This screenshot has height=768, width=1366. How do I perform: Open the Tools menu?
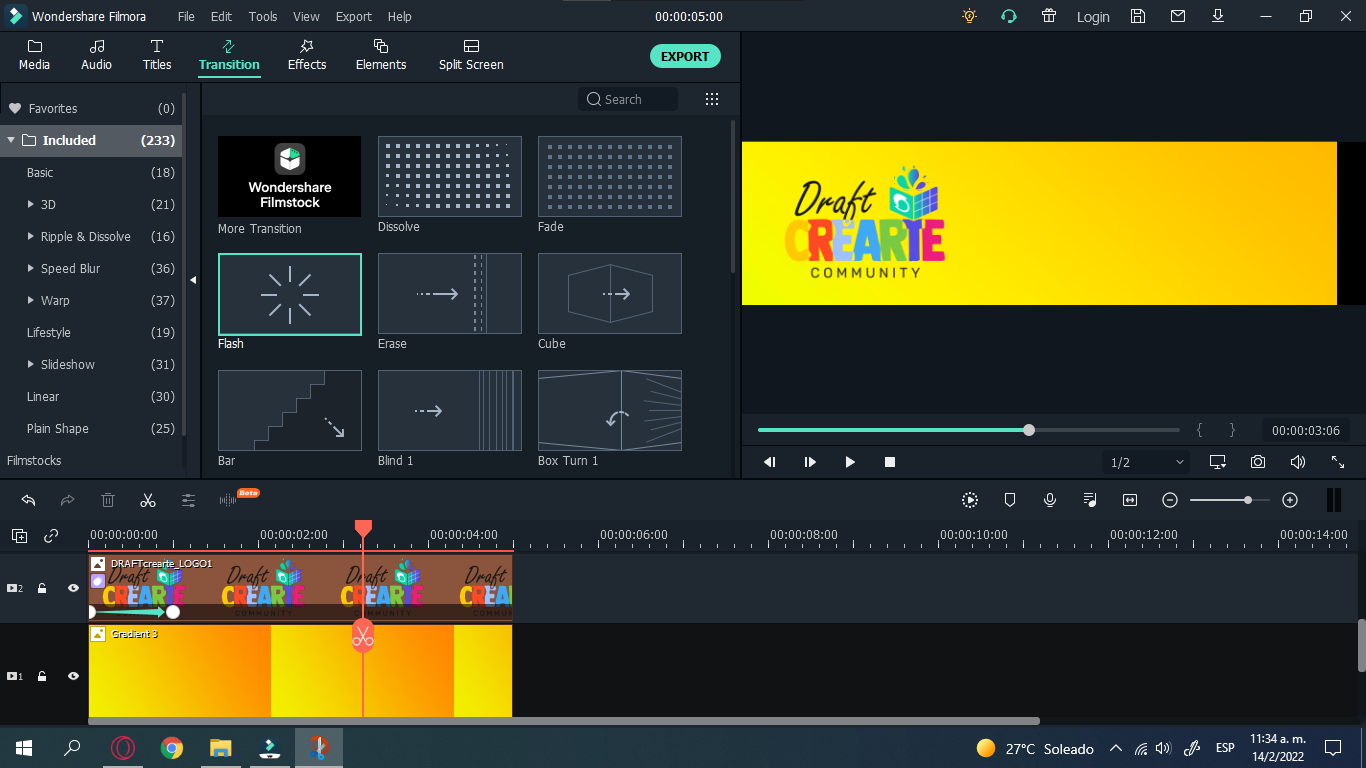point(263,17)
